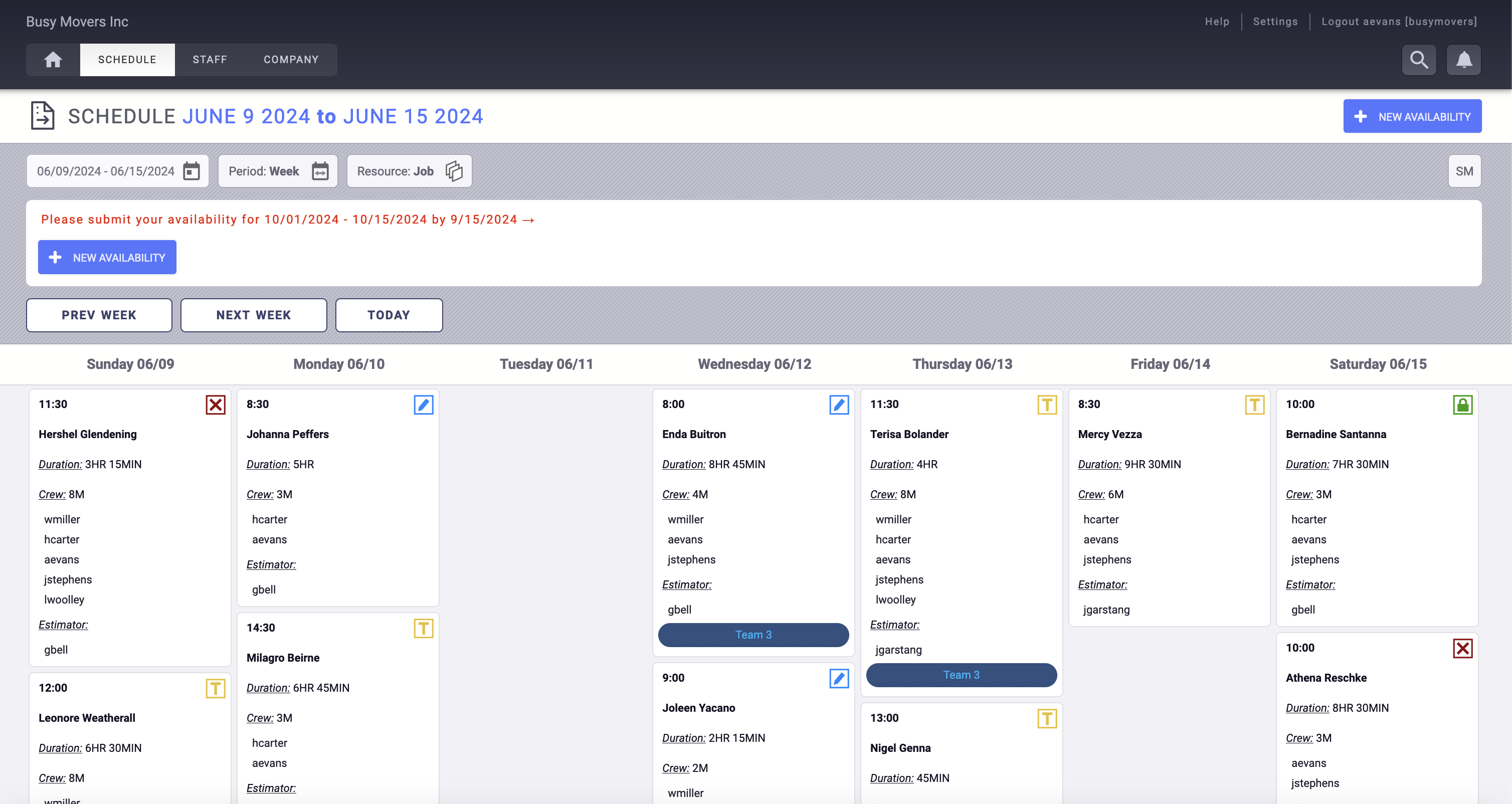
Task: Click Team 3 badge on Enda Buitron job
Action: click(x=753, y=635)
